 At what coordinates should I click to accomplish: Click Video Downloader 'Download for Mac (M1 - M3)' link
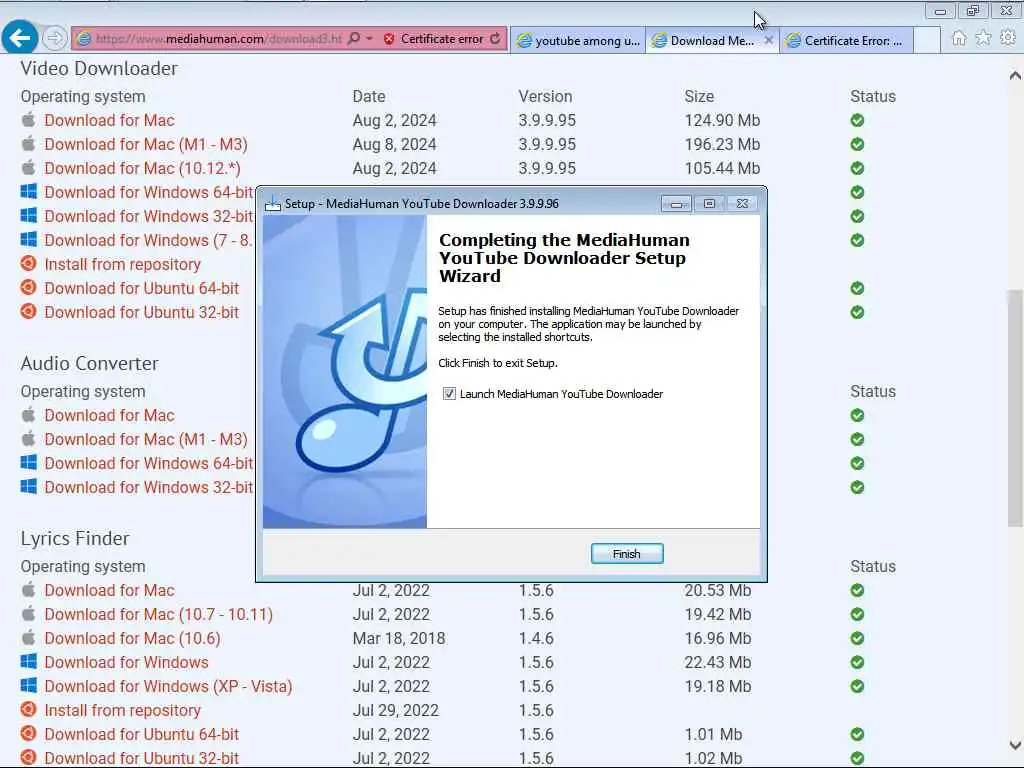146,144
